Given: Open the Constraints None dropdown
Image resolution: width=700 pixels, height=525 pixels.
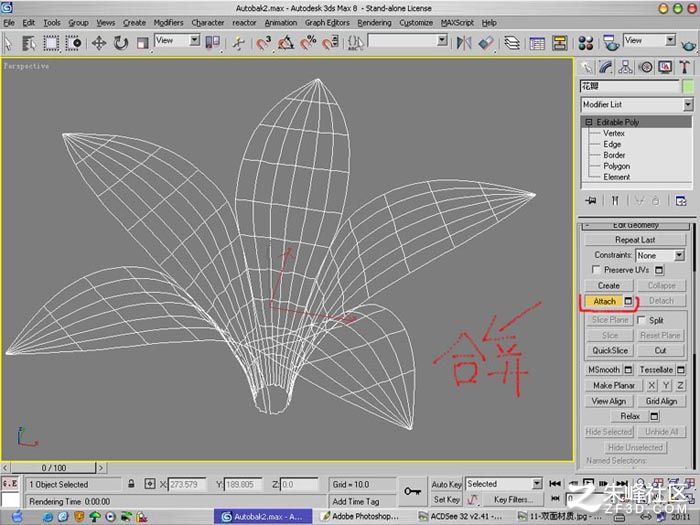Looking at the screenshot, I should [x=660, y=255].
